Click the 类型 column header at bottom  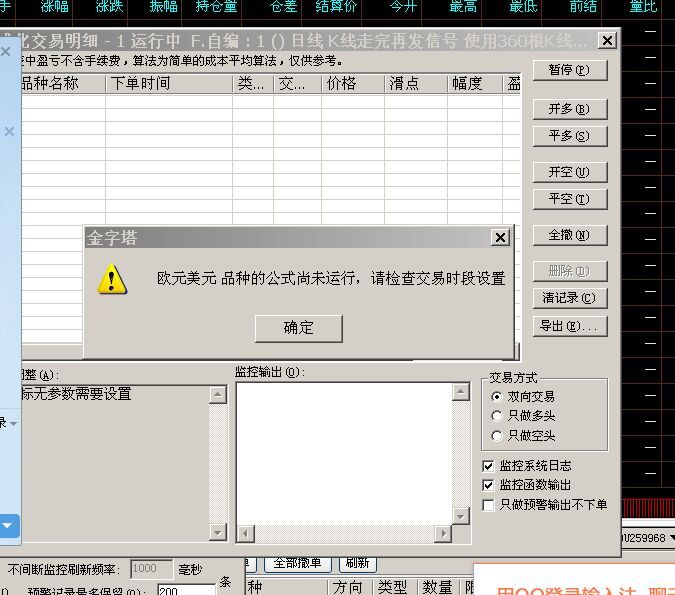click(x=392, y=588)
